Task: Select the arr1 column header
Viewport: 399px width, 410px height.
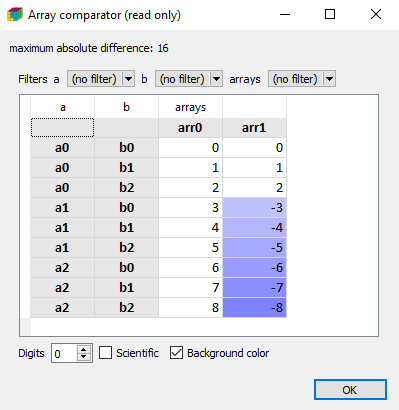Action: 254,128
